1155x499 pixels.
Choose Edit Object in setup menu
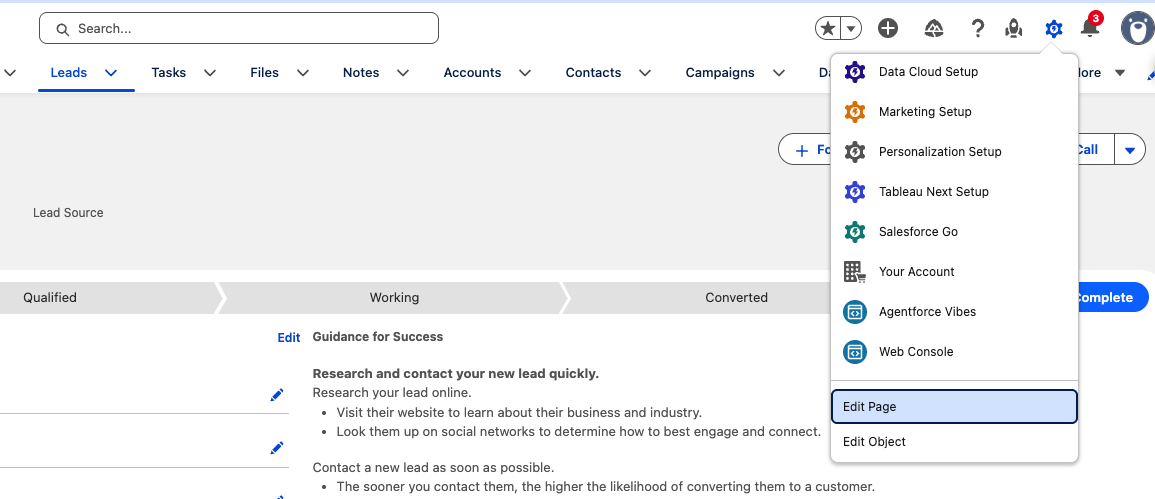pyautogui.click(x=954, y=442)
